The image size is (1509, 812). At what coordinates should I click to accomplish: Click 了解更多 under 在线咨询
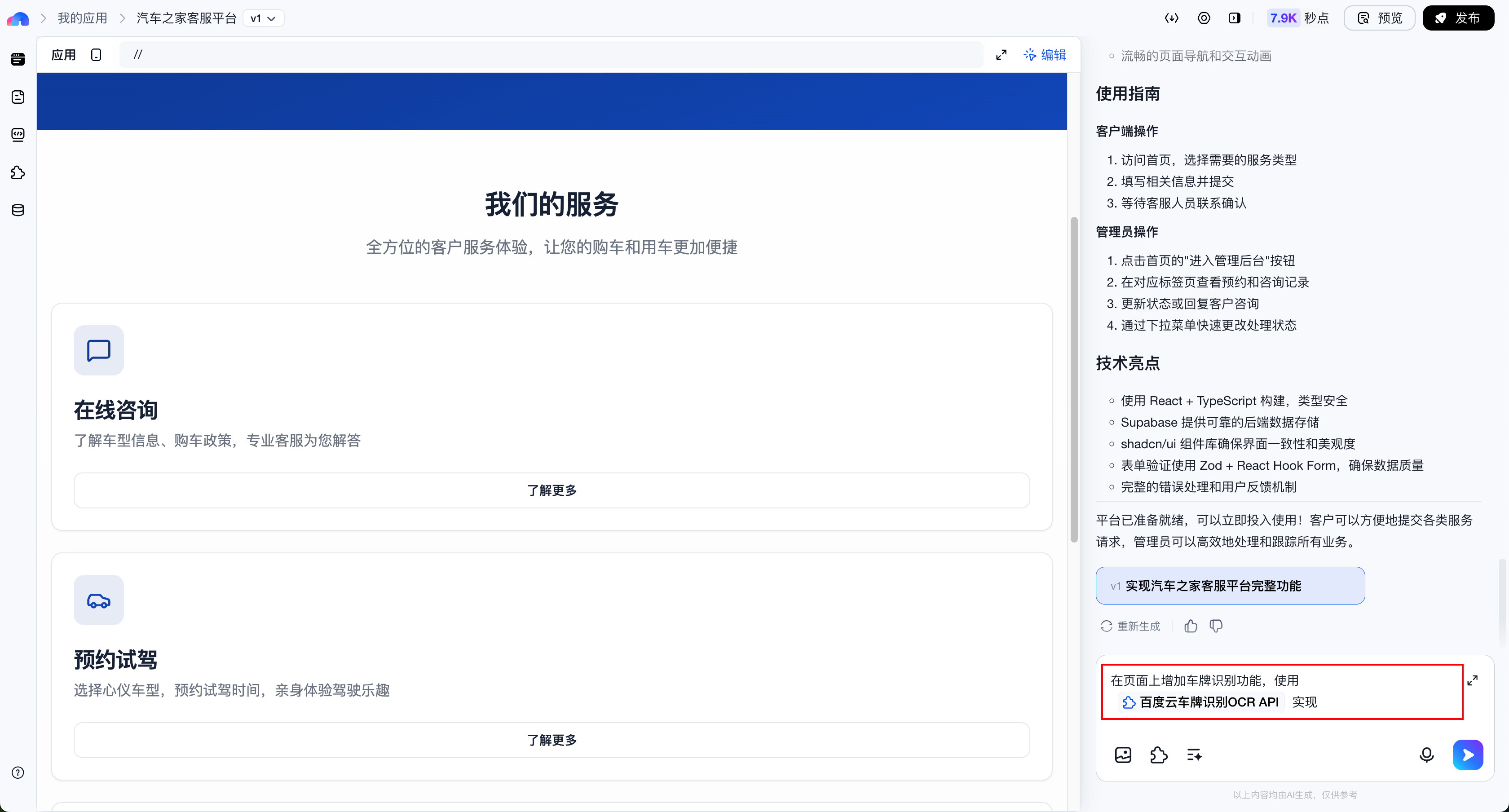click(551, 490)
